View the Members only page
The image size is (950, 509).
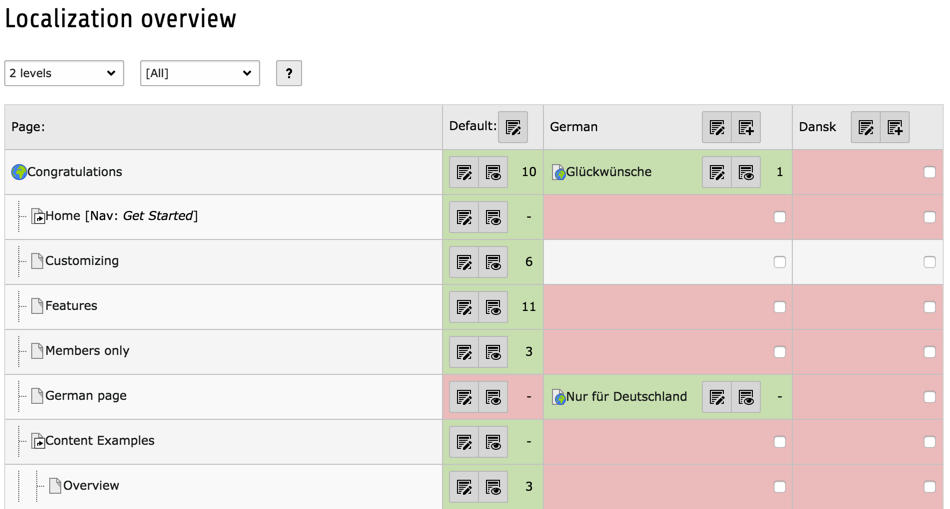coord(493,351)
